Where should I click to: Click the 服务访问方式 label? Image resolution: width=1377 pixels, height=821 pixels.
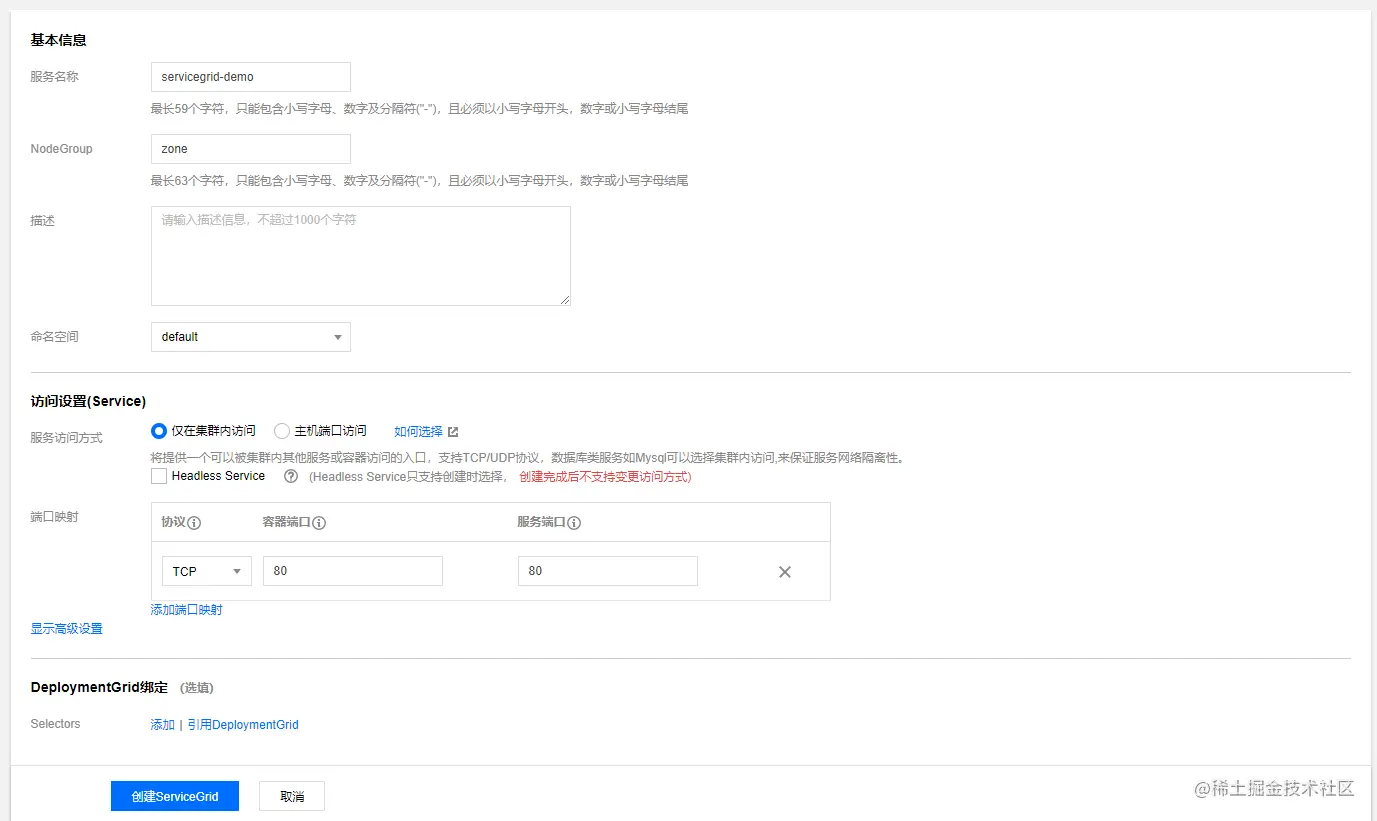[66, 438]
